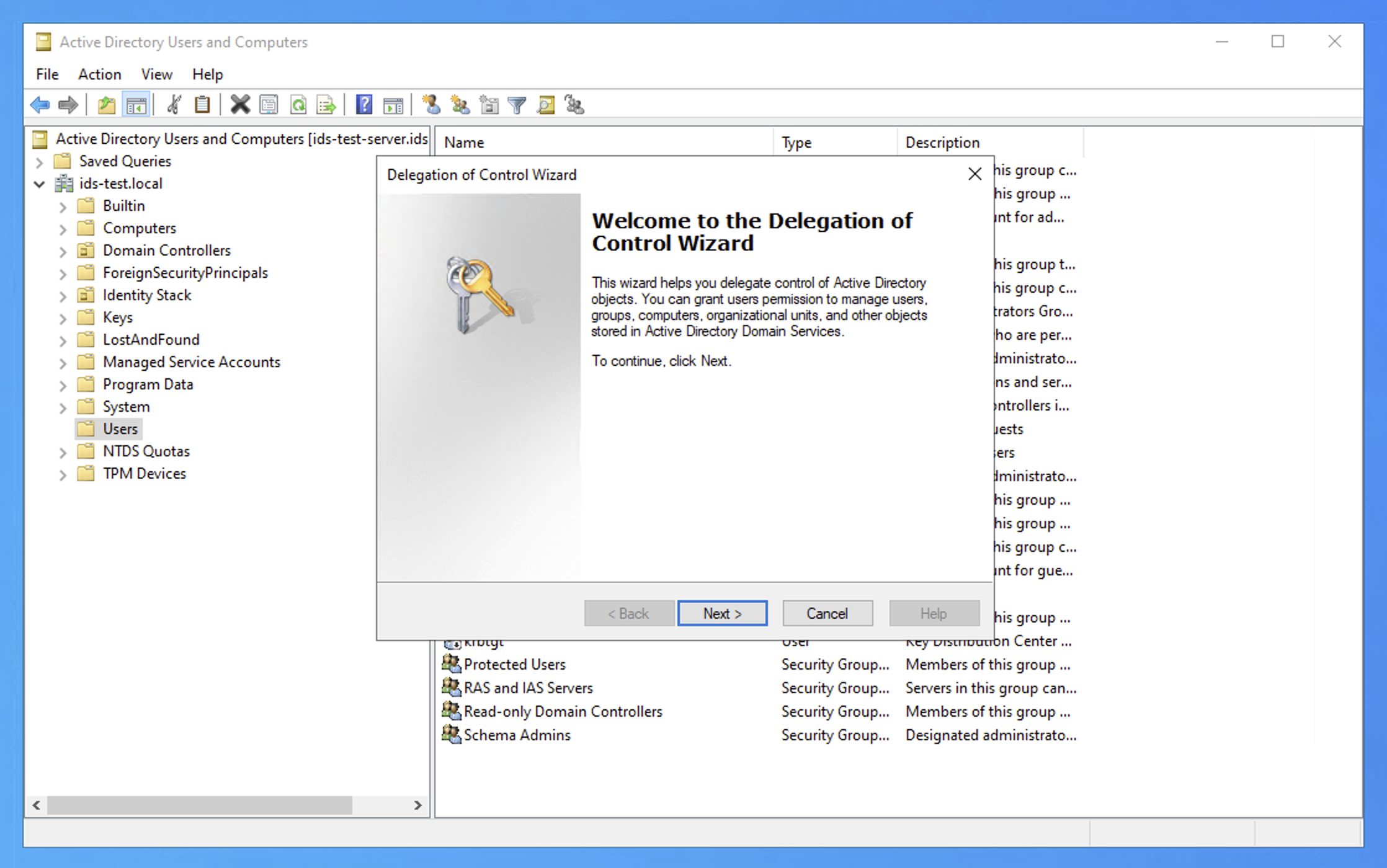Open the View menu
Viewport: 1387px width, 868px height.
156,74
